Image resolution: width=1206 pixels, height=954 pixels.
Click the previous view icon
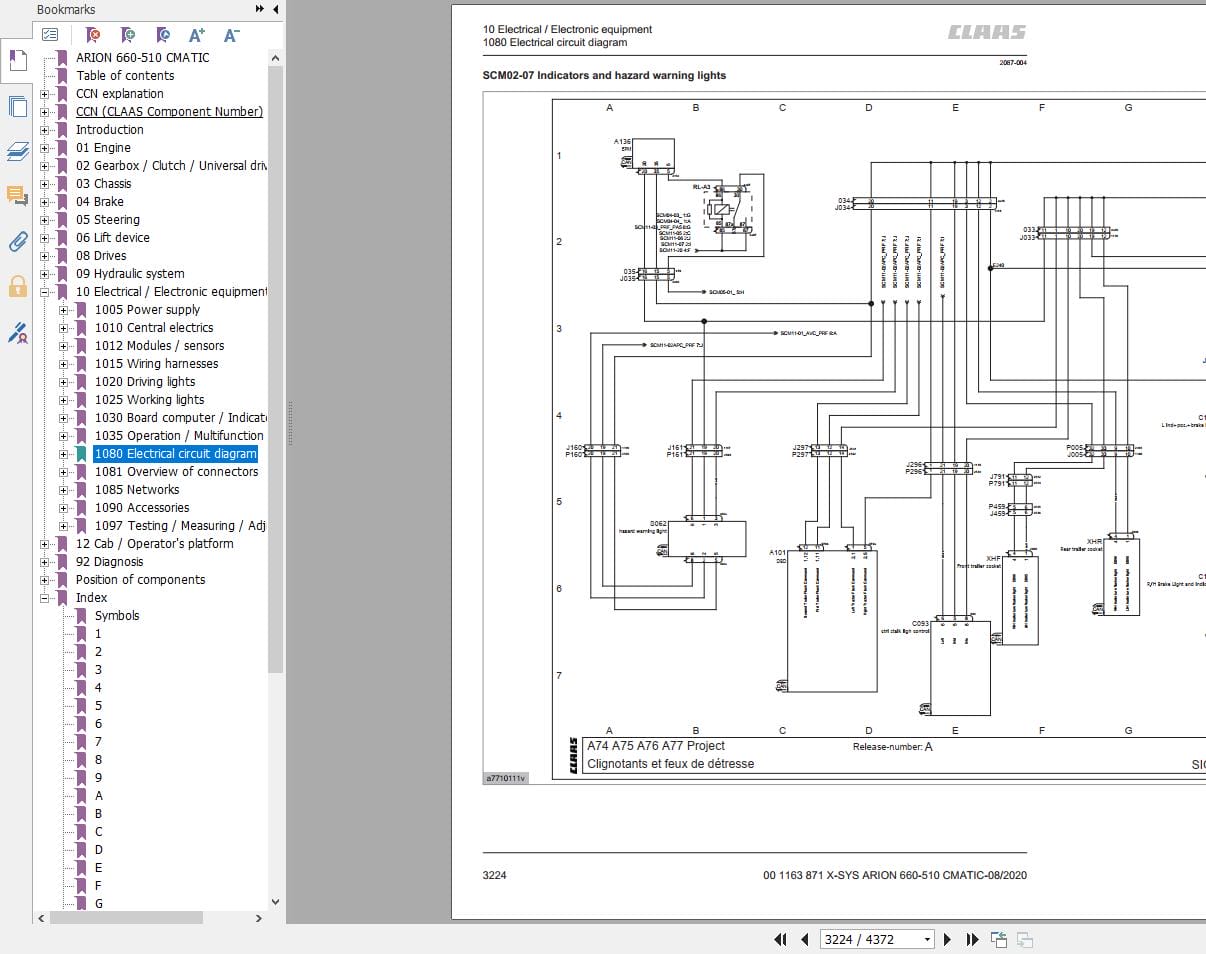998,939
